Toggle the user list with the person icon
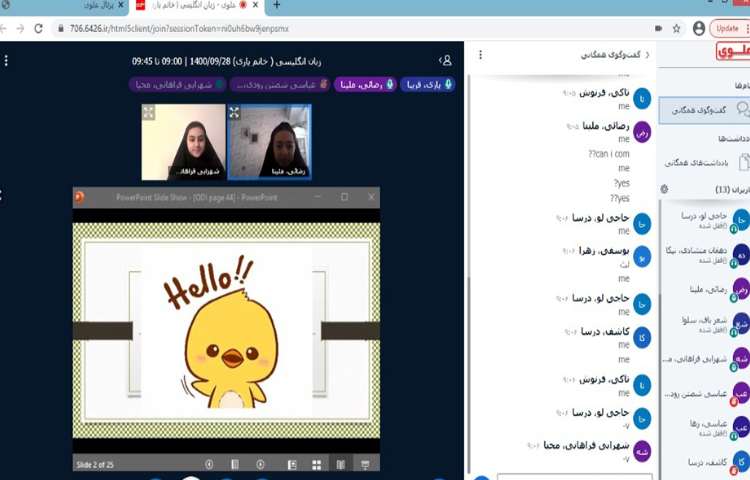 446,60
